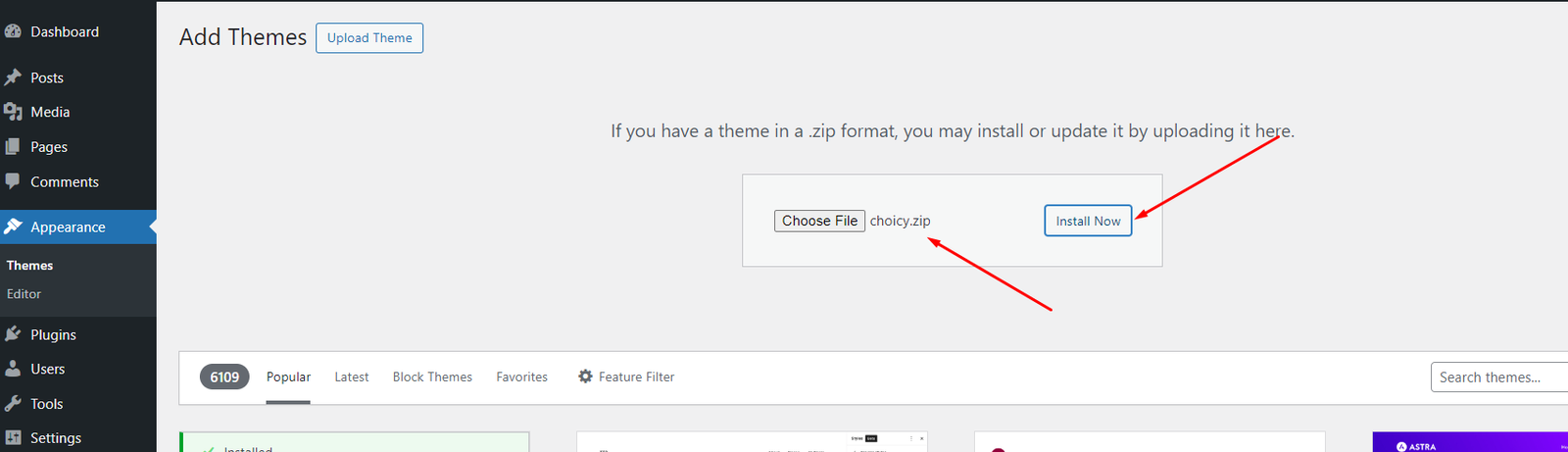Click the Choose File button
The image size is (1568, 452).
coord(819,221)
